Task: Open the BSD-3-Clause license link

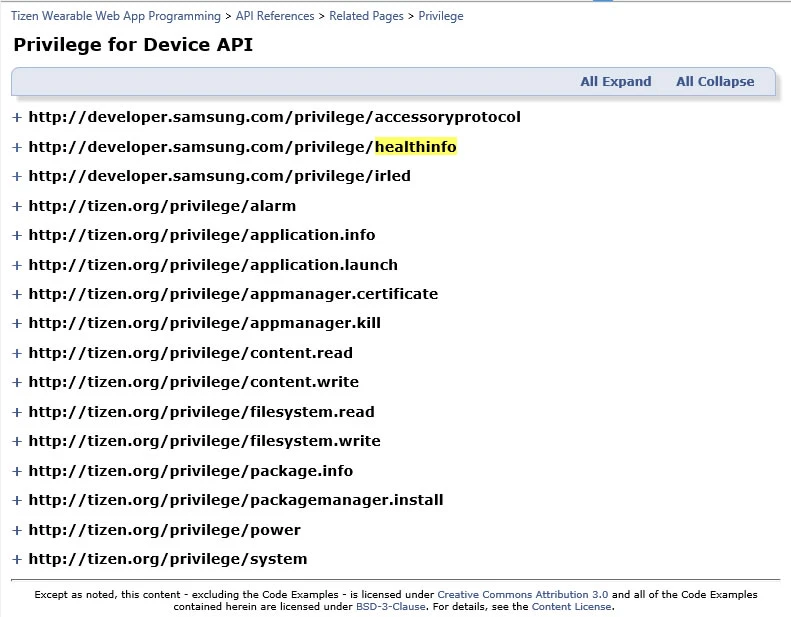Action: (390, 607)
